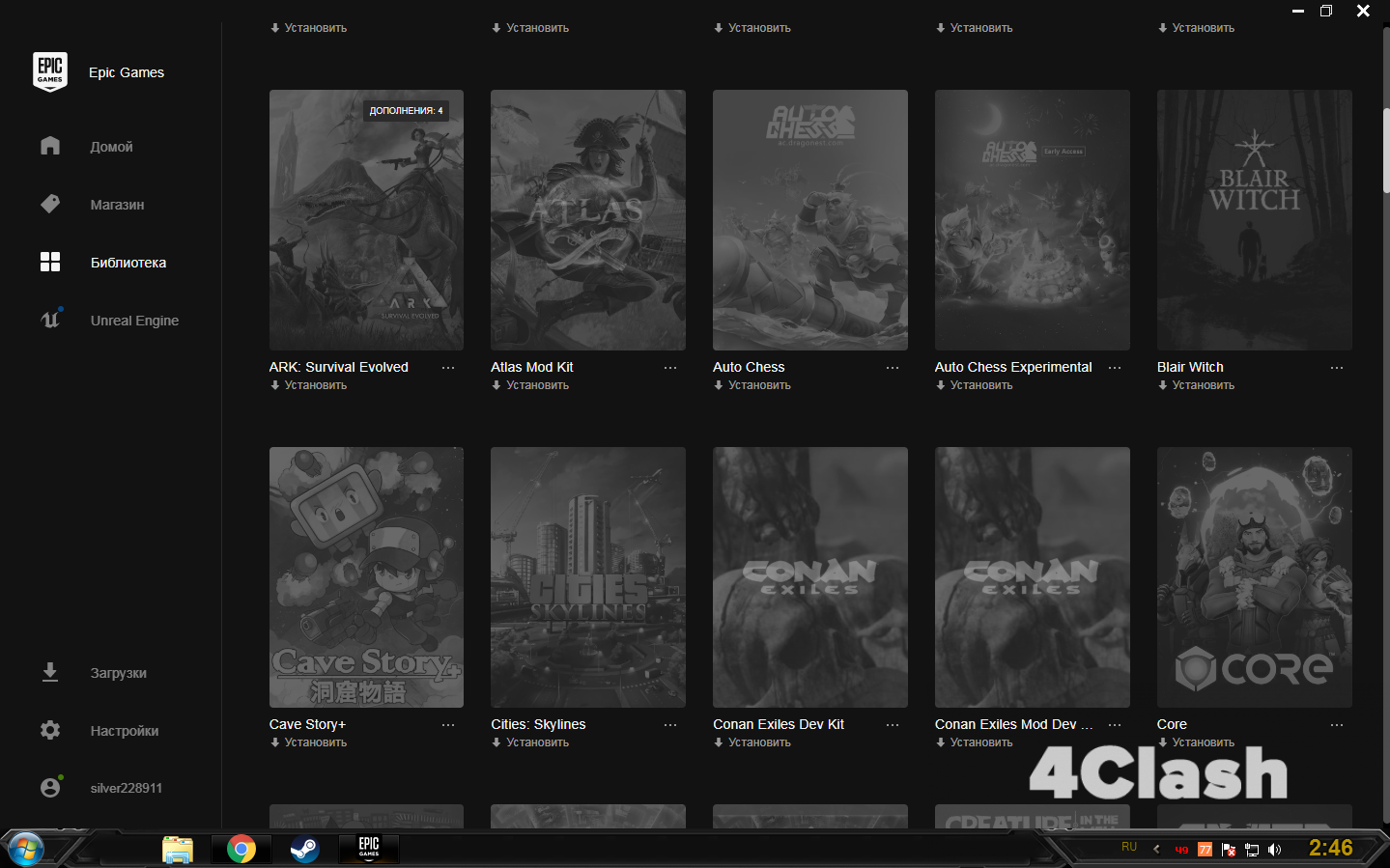This screenshot has width=1390, height=868.
Task: Click Cave Story+ title text
Action: (307, 724)
